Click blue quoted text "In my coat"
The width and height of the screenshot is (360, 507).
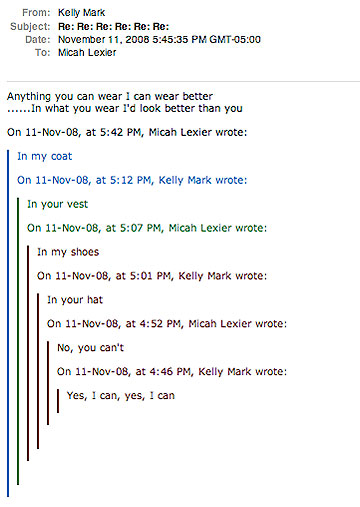(45, 156)
